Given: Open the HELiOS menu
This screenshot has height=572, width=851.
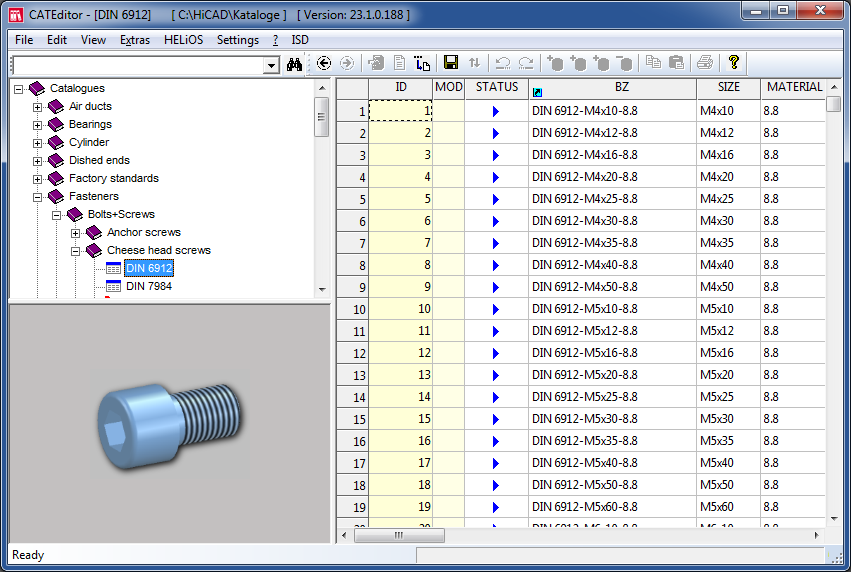Looking at the screenshot, I should pos(183,40).
